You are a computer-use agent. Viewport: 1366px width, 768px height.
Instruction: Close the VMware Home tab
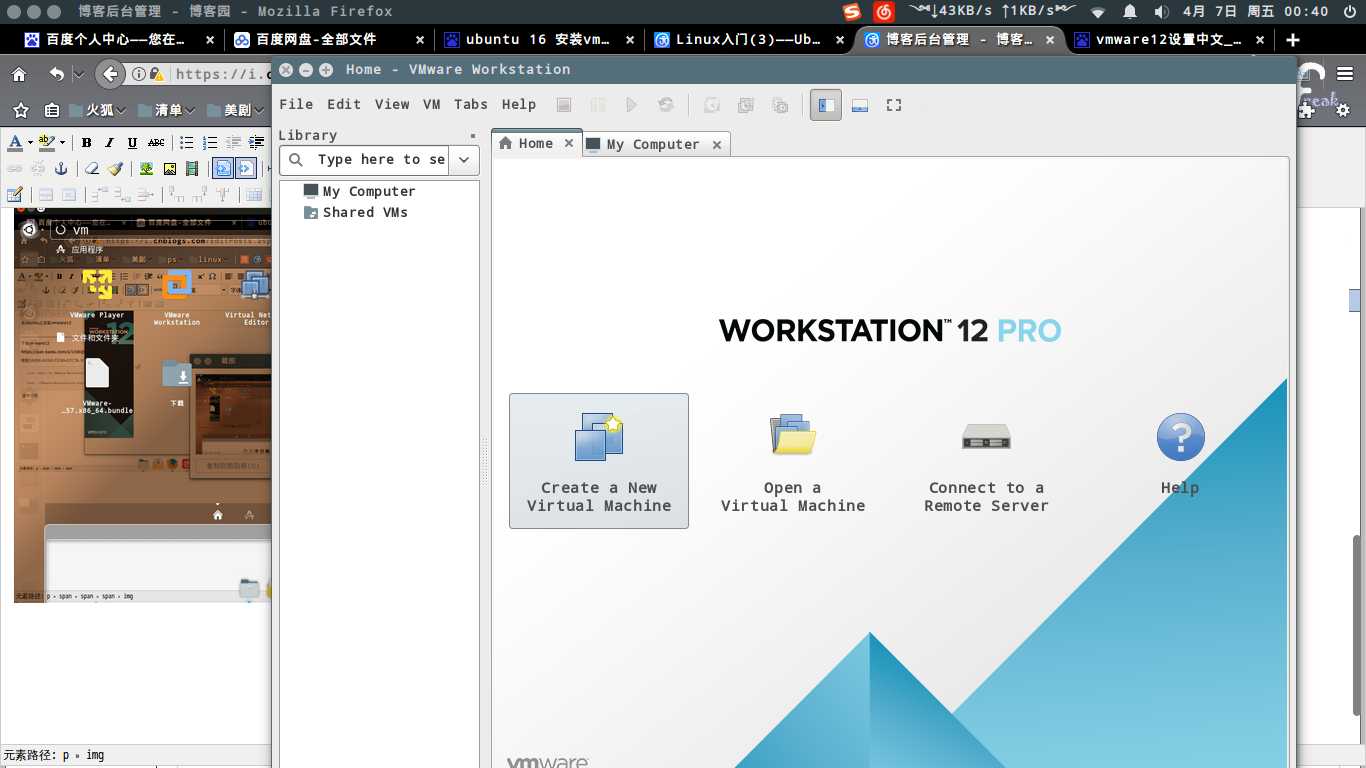click(x=569, y=143)
